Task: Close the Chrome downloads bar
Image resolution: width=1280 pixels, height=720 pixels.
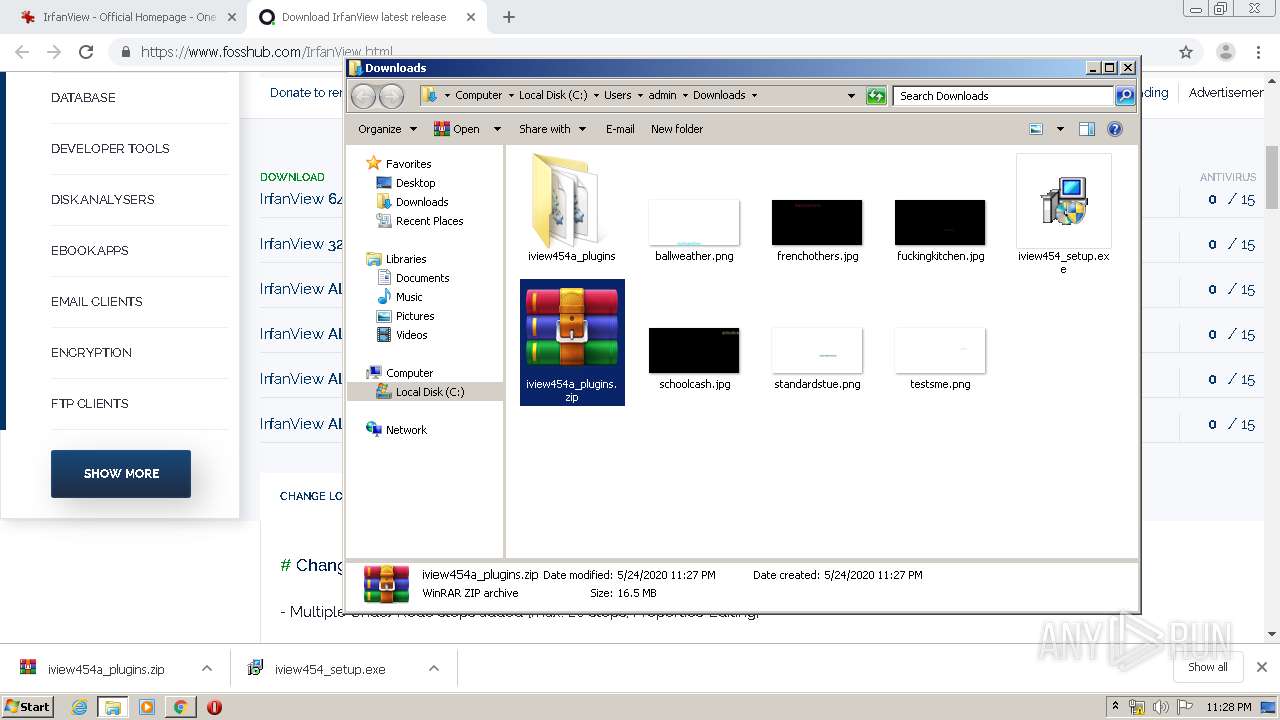Action: (x=1262, y=667)
